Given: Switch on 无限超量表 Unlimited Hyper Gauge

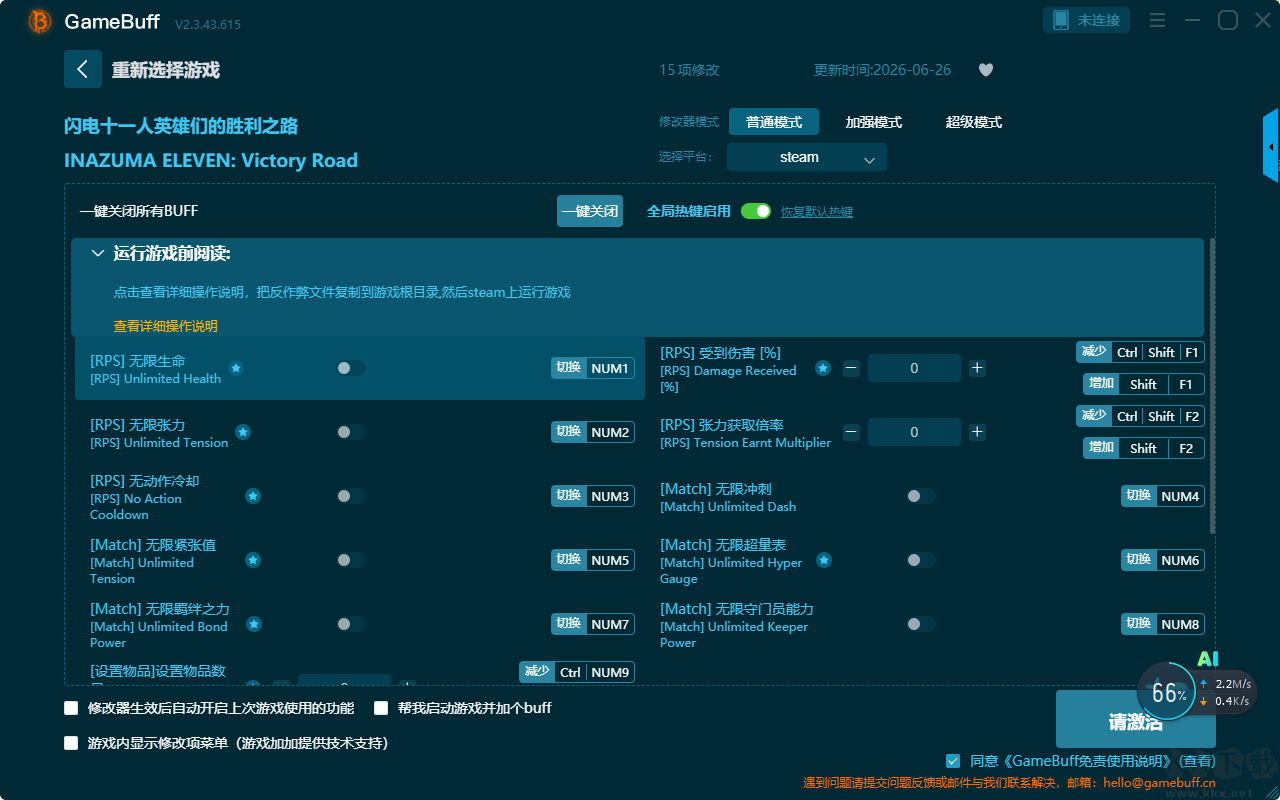Looking at the screenshot, I should click(x=921, y=560).
